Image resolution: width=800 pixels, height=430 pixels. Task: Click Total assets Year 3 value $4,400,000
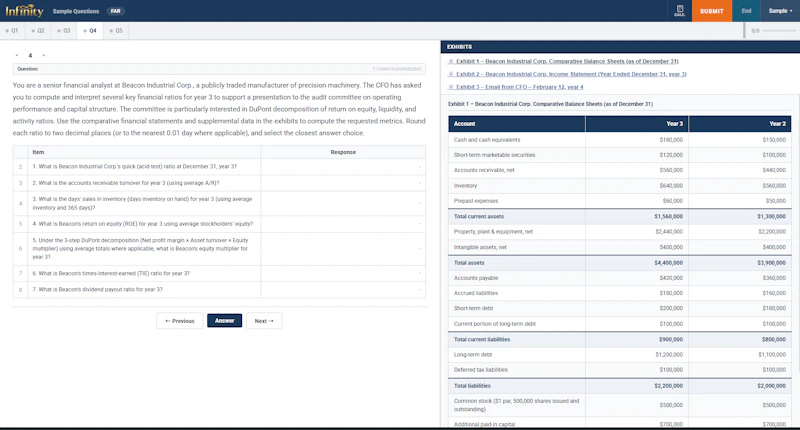click(668, 263)
